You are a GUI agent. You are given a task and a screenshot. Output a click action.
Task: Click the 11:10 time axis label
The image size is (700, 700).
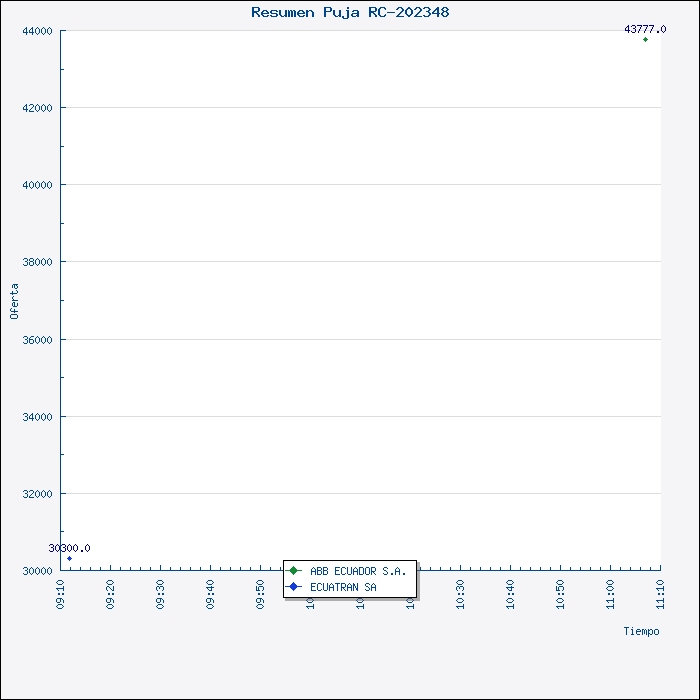tap(661, 594)
